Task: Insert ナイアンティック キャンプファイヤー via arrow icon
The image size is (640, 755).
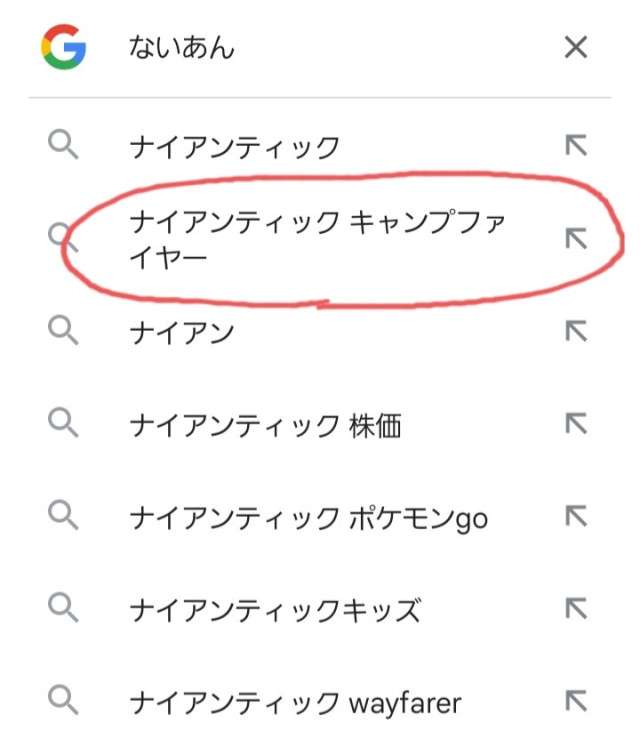Action: tap(576, 239)
